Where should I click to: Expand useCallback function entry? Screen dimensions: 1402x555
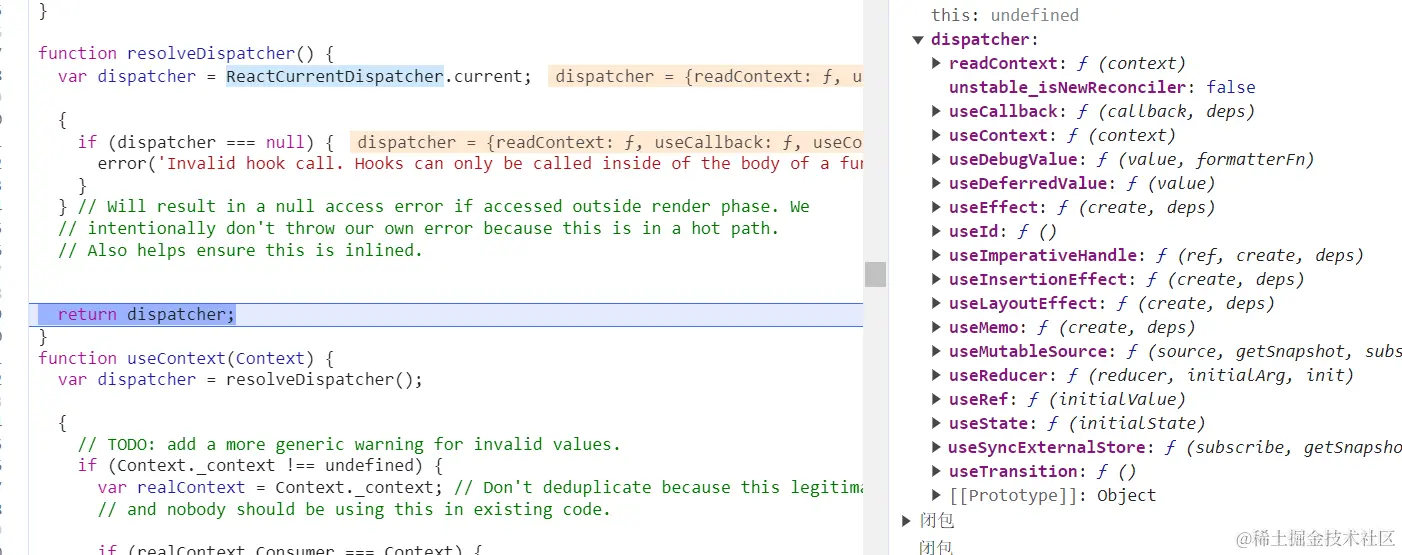[937, 111]
